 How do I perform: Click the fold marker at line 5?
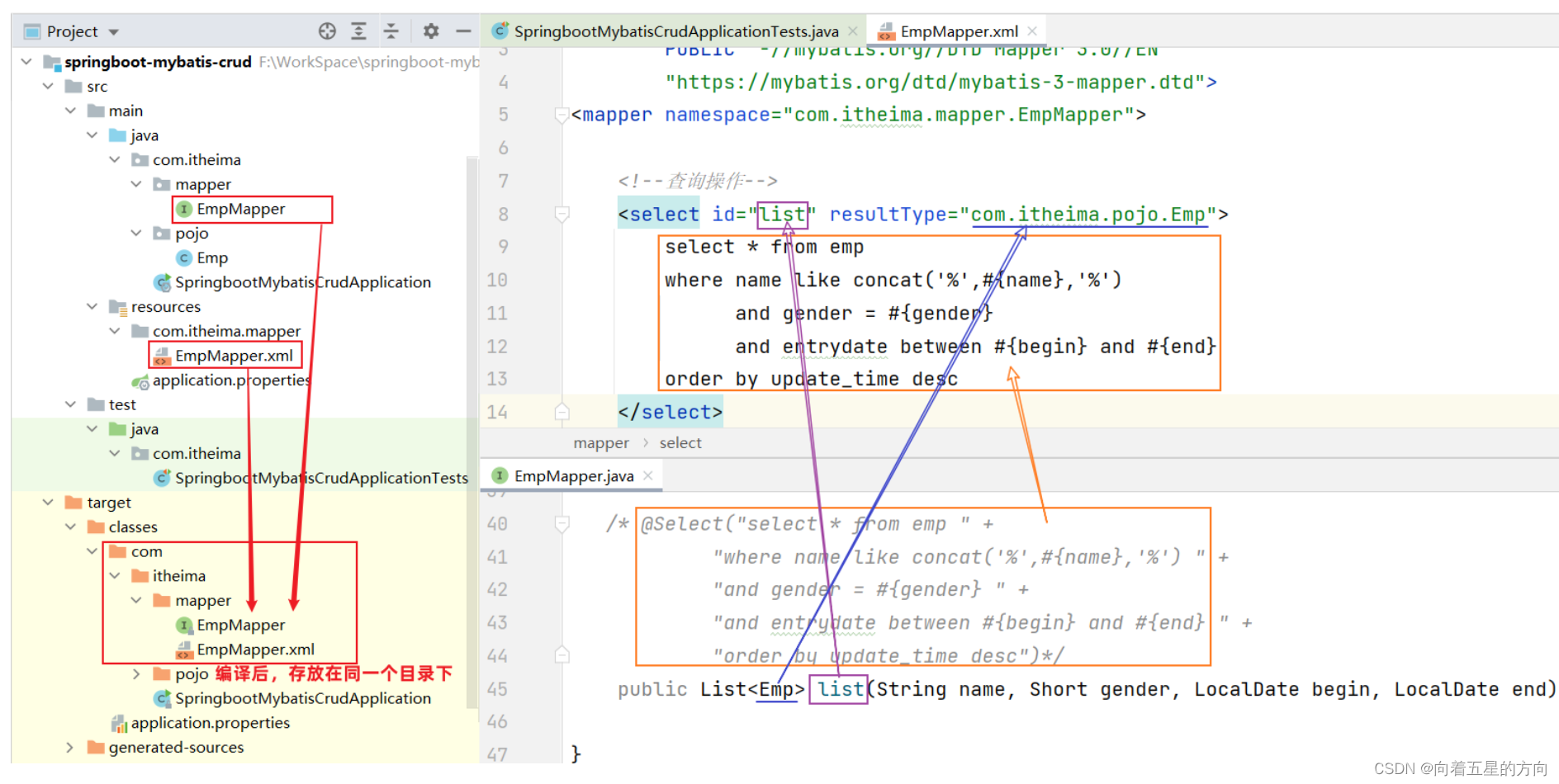tap(562, 115)
